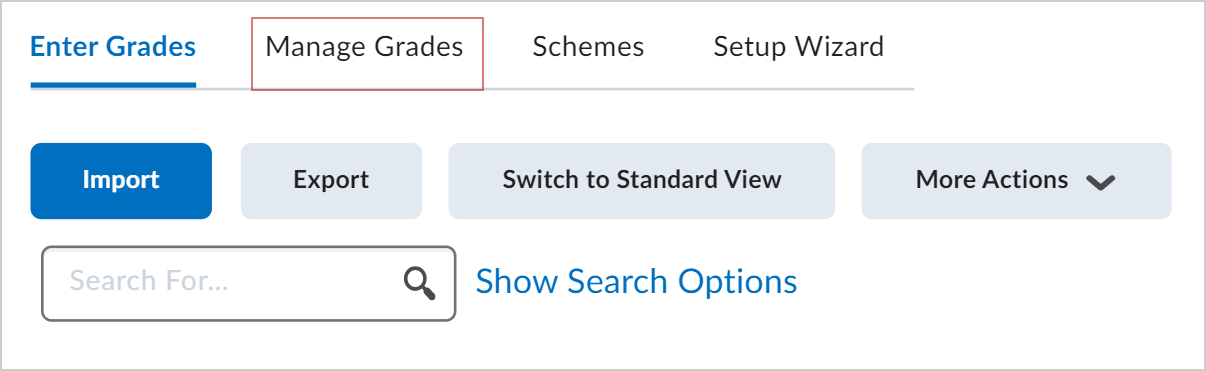
Task: Switch to the Schemes tab
Action: click(x=588, y=47)
